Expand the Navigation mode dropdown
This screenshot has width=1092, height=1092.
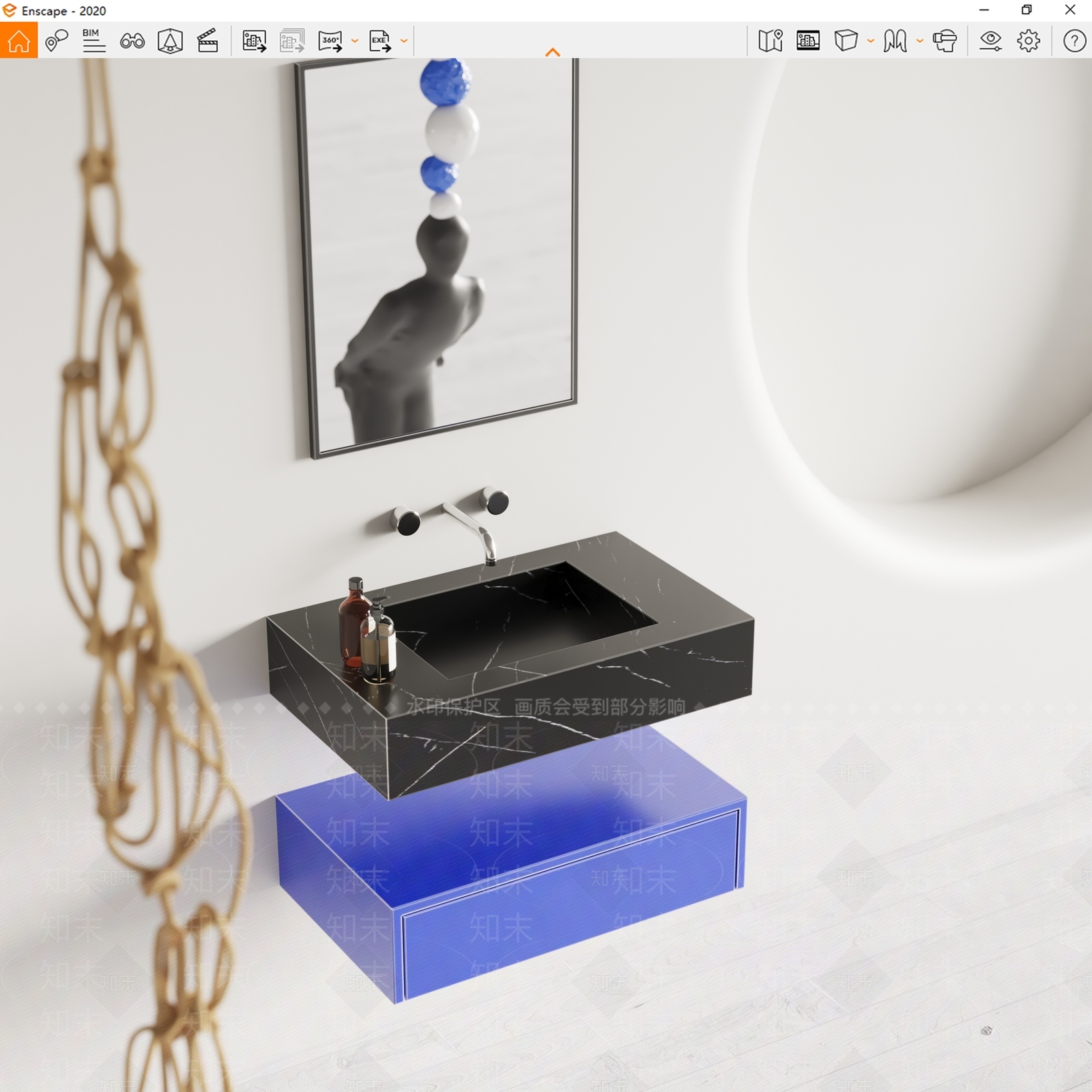tap(919, 41)
